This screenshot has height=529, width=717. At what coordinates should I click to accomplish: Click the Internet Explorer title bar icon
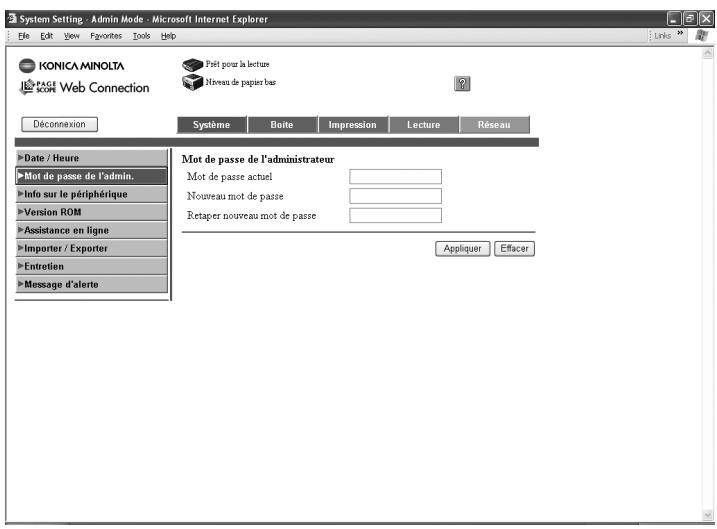[x=12, y=19]
